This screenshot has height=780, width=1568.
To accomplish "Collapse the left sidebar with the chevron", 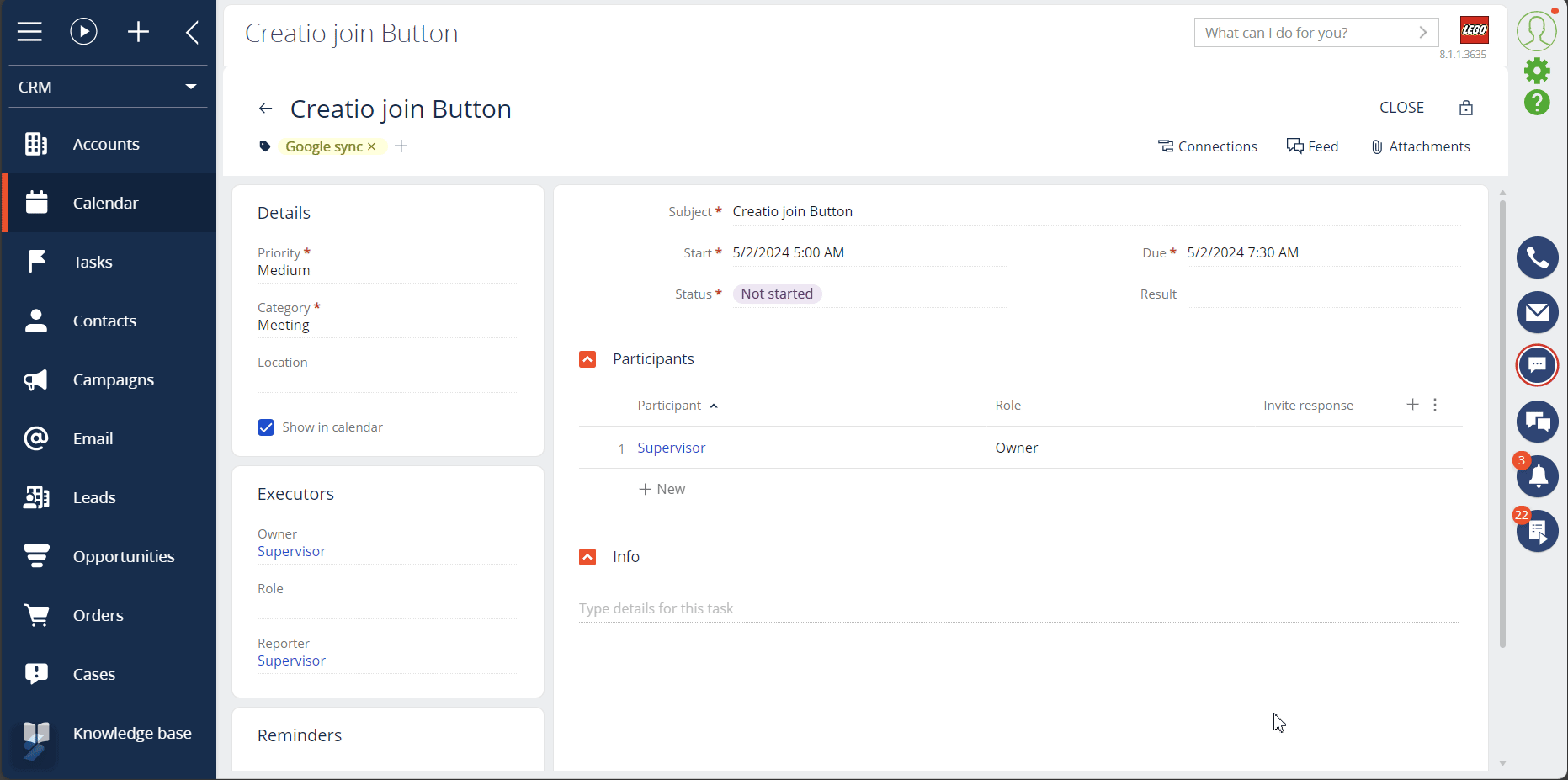I will click(193, 32).
